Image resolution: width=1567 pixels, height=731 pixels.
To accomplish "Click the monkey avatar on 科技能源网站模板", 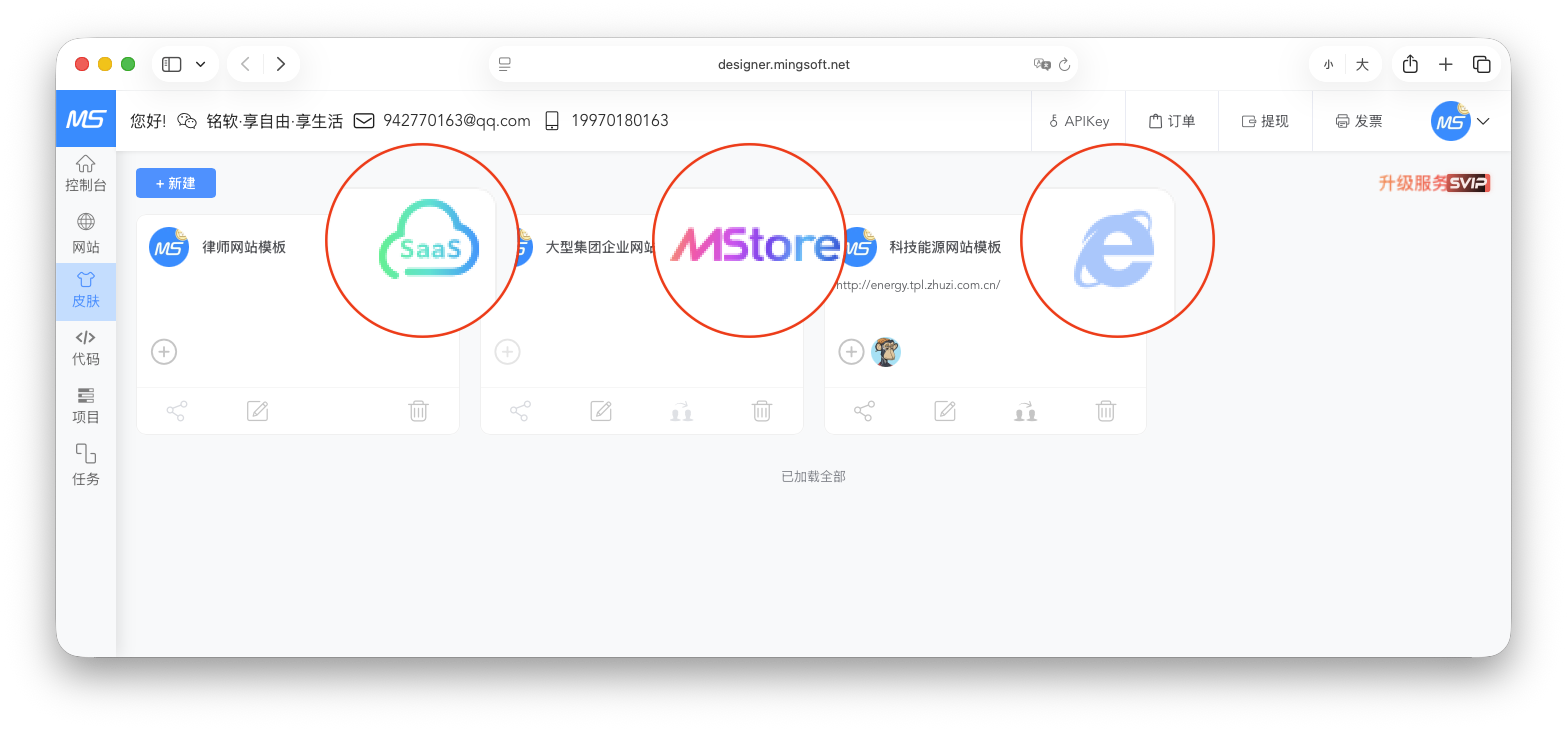I will [x=886, y=352].
